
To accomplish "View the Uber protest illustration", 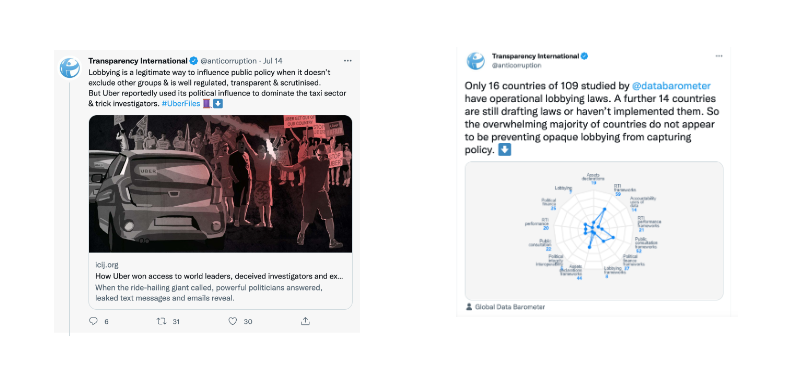I will click(220, 183).
